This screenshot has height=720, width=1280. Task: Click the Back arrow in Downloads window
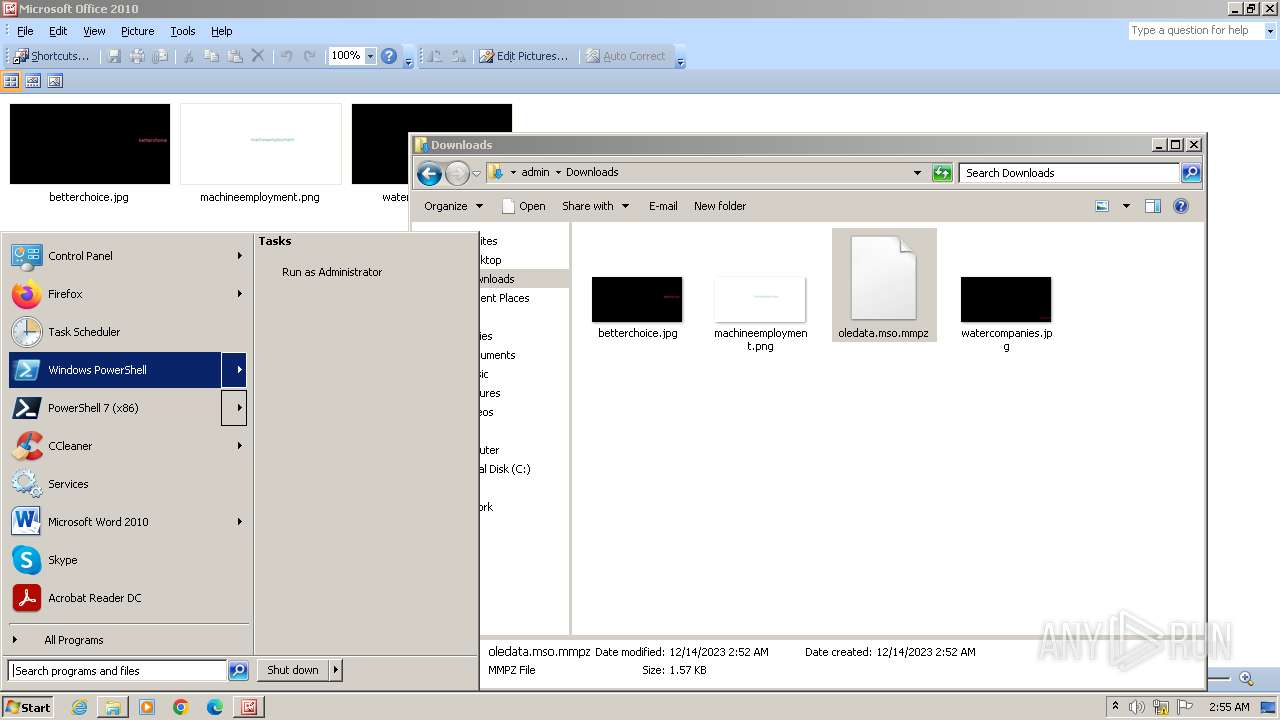pyautogui.click(x=429, y=173)
